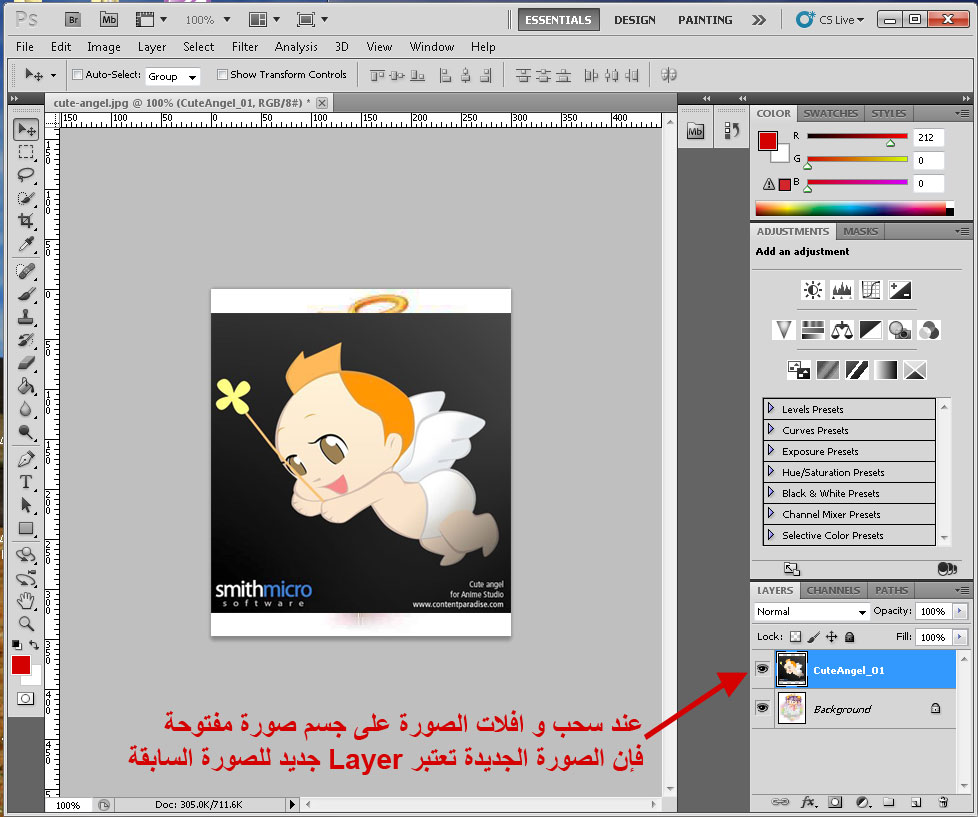Switch to the Swatches tab

tap(830, 114)
